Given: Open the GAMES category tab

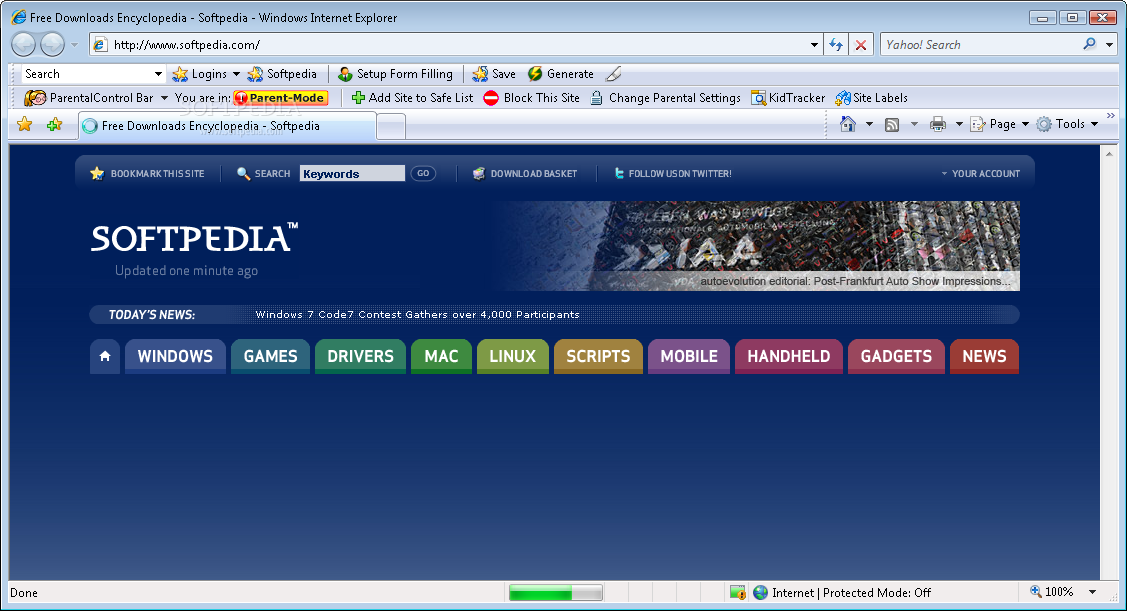Looking at the screenshot, I should [270, 356].
